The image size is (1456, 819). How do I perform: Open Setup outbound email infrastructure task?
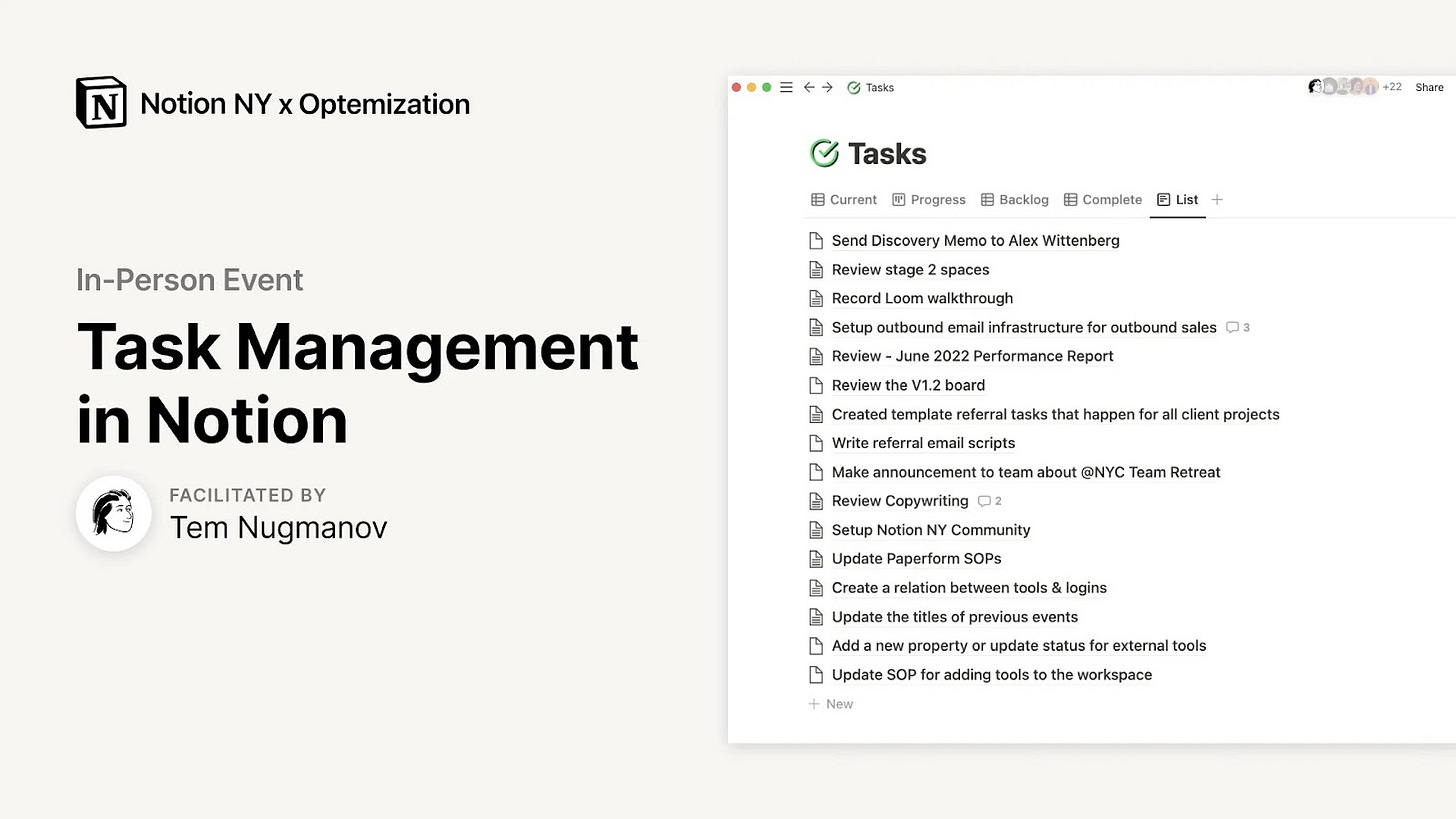tap(1024, 327)
